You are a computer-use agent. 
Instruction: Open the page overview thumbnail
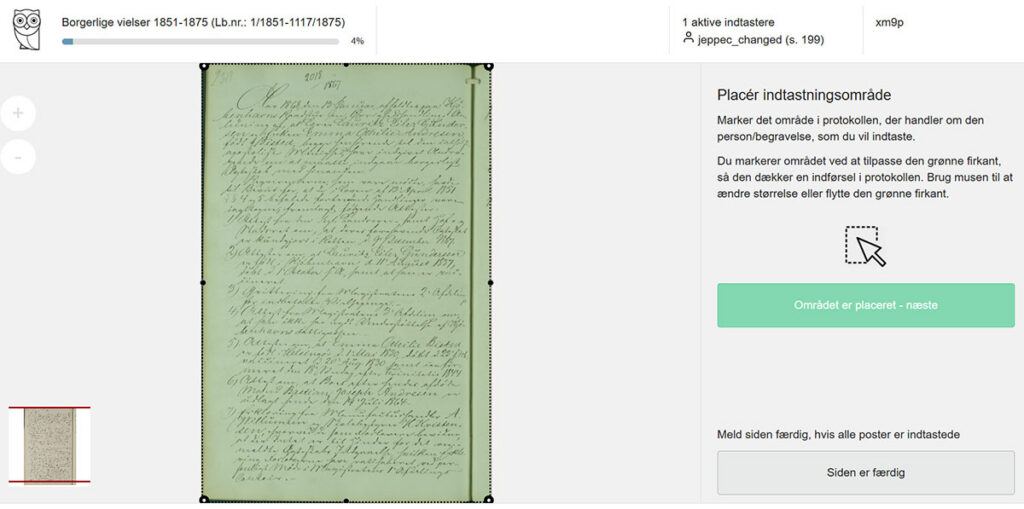coord(50,446)
